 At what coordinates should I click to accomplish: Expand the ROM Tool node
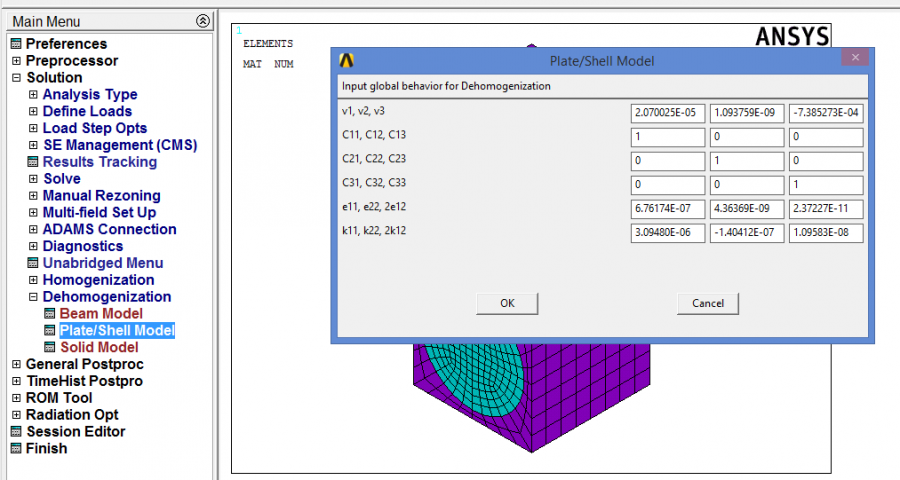pyautogui.click(x=16, y=398)
